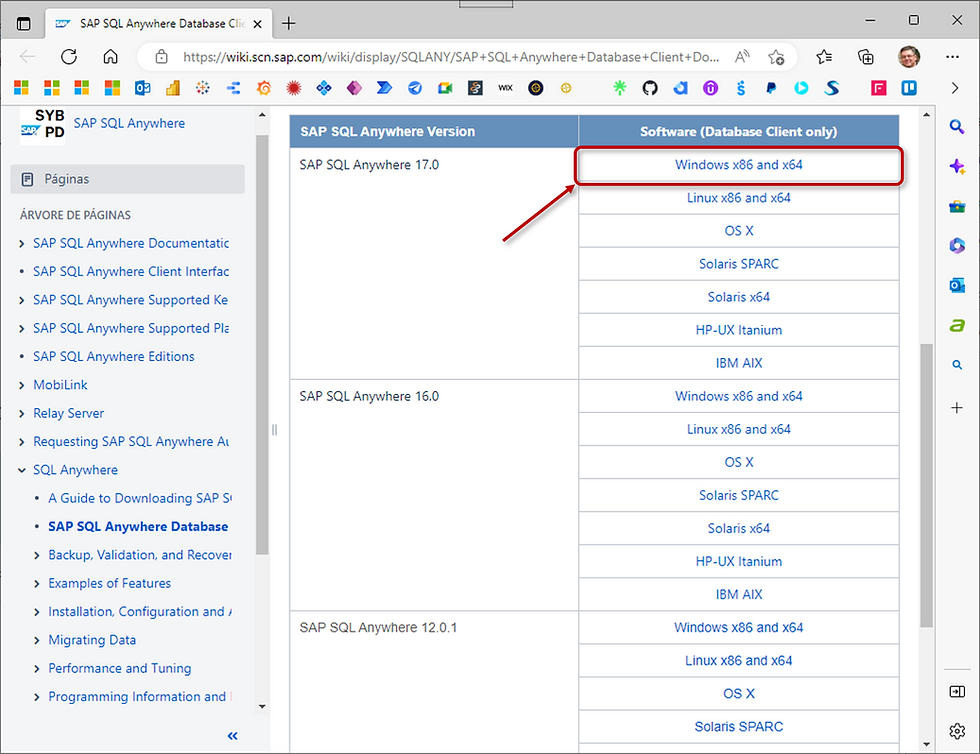Open the Collections icon in toolbar
The width and height of the screenshot is (980, 754).
pos(866,57)
